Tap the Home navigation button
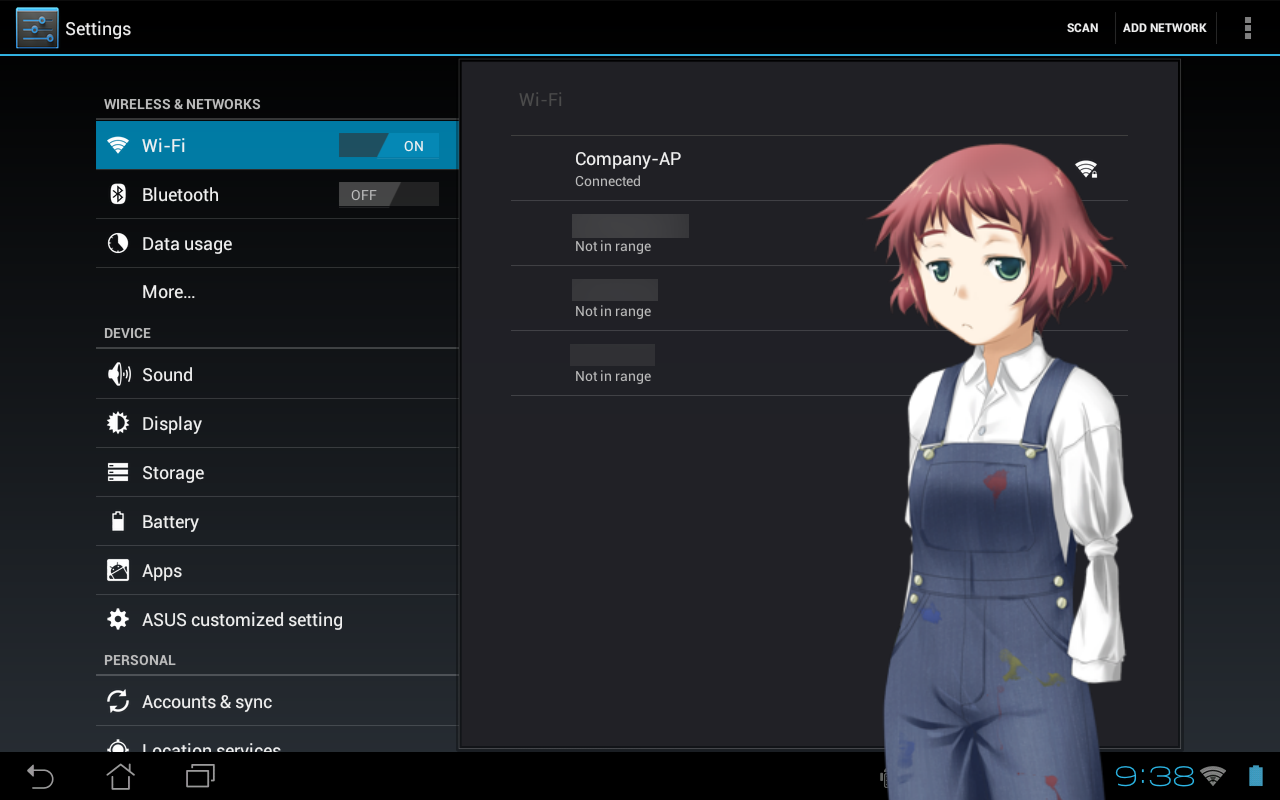Viewport: 1280px width, 800px height. [120, 776]
